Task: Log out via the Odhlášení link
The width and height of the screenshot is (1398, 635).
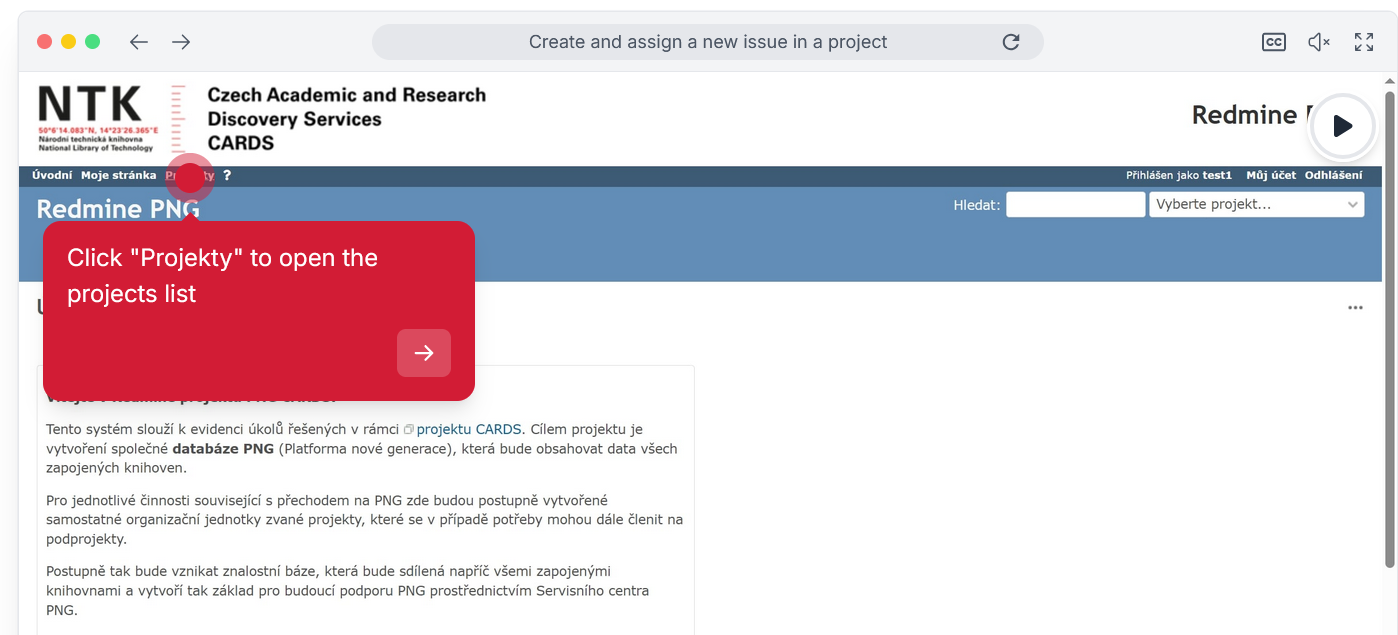Action: coord(1333,175)
